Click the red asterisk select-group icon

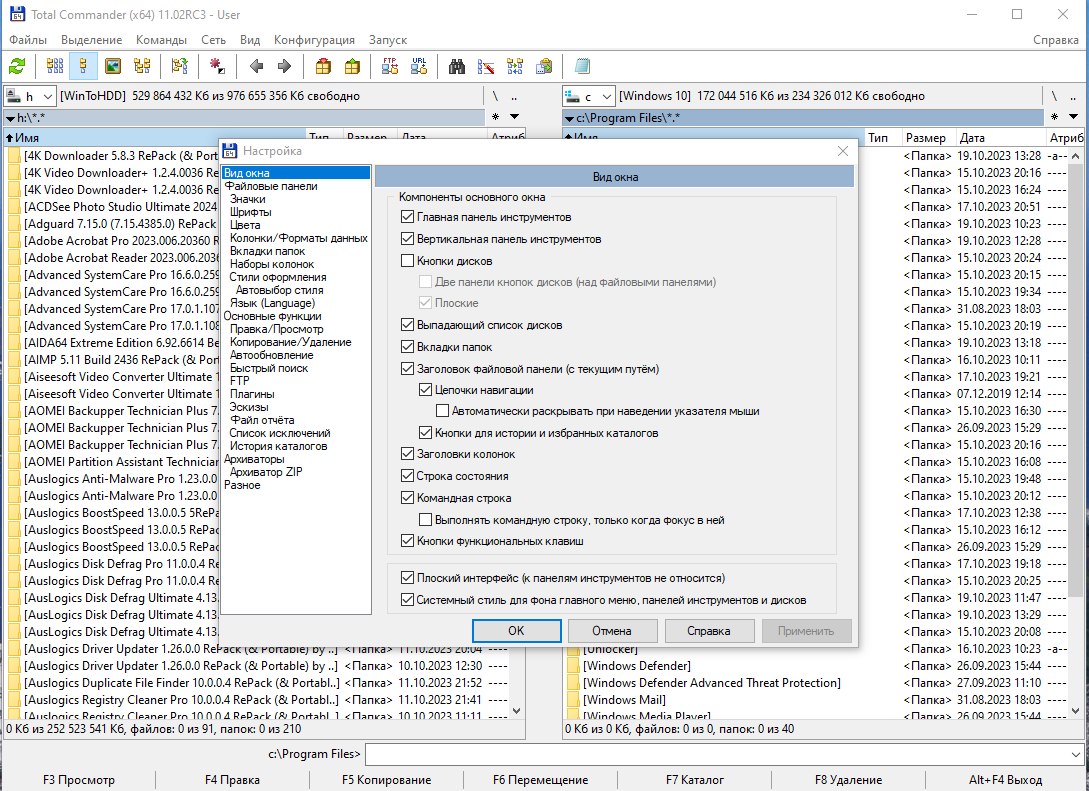(x=217, y=67)
